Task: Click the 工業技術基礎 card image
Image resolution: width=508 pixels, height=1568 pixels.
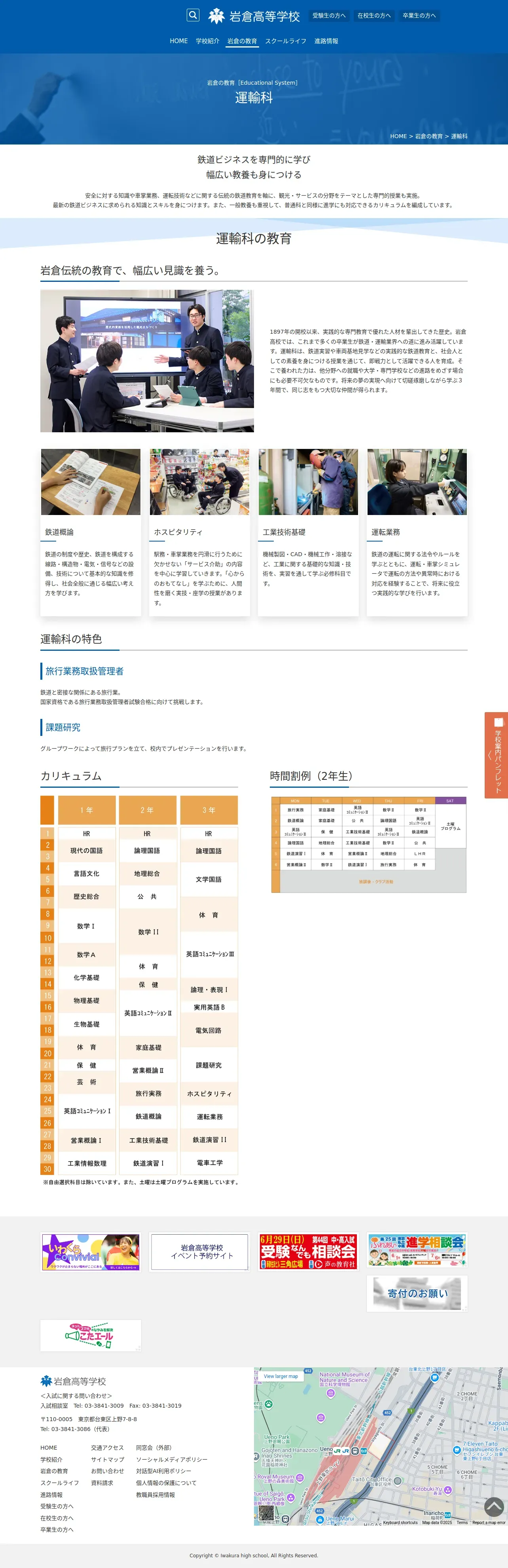Action: [309, 482]
